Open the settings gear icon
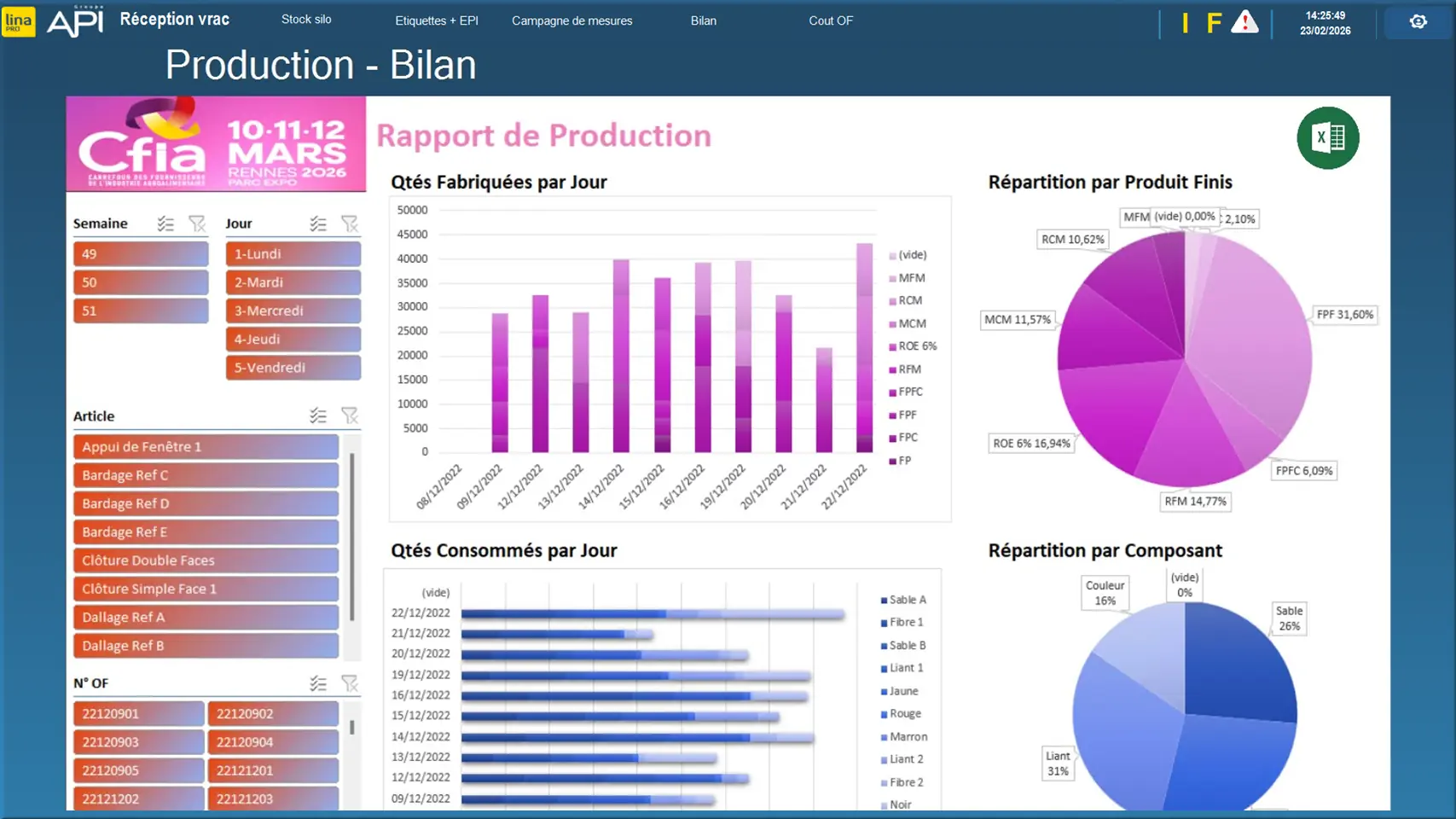1456x819 pixels. [1418, 21]
